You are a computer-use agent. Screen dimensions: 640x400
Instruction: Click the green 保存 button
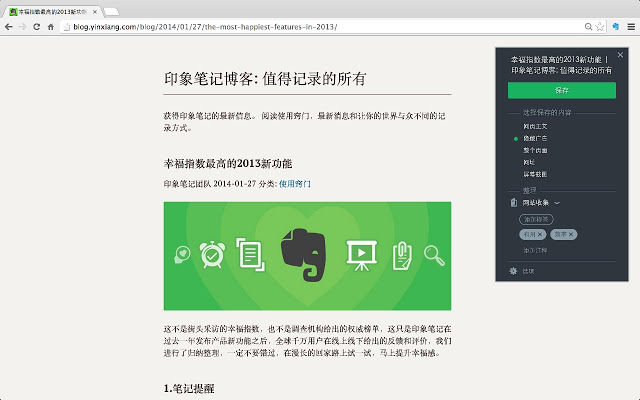[x=562, y=90]
